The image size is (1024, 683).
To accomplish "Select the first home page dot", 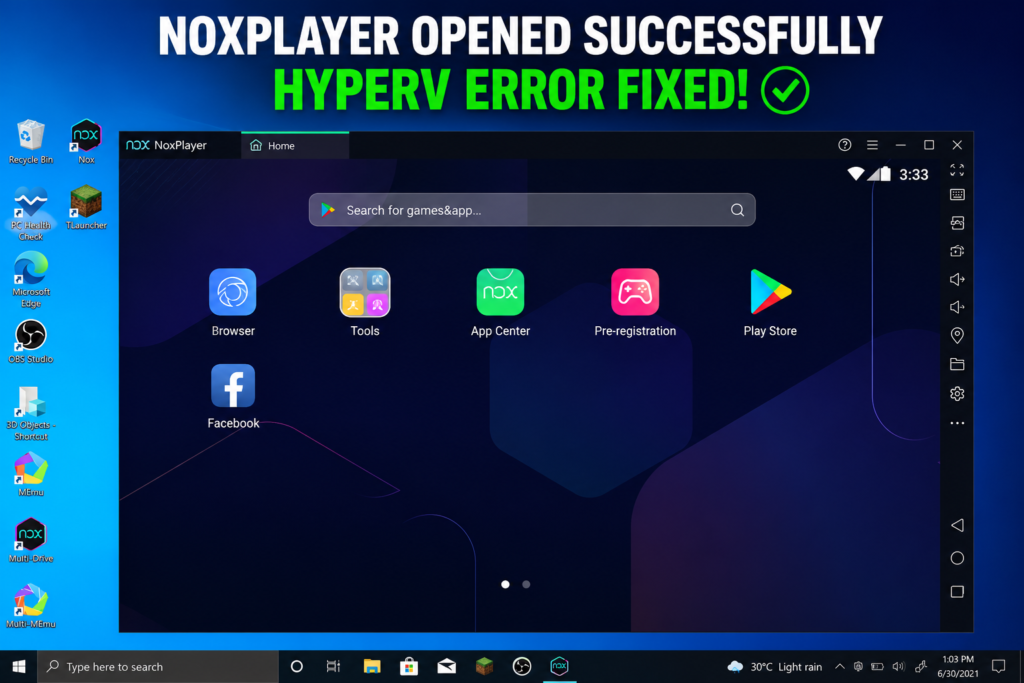I will point(505,584).
